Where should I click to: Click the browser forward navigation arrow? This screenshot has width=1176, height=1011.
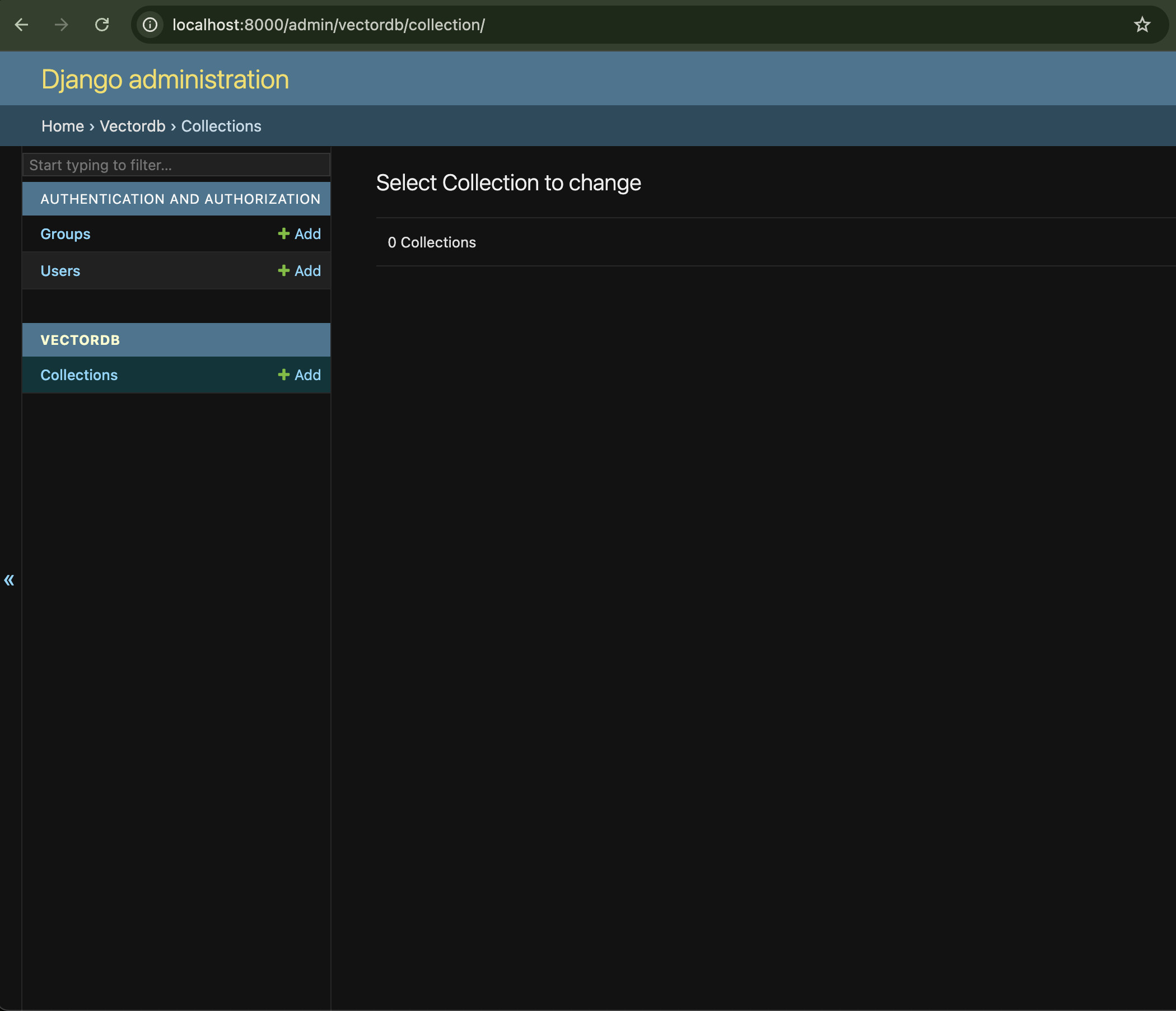click(x=60, y=25)
